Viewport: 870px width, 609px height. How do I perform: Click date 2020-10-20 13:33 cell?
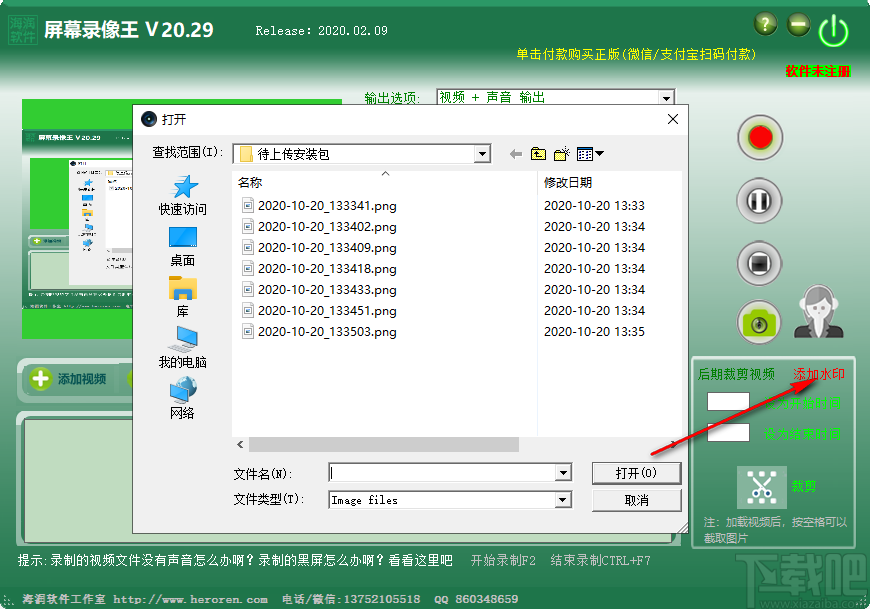(594, 206)
